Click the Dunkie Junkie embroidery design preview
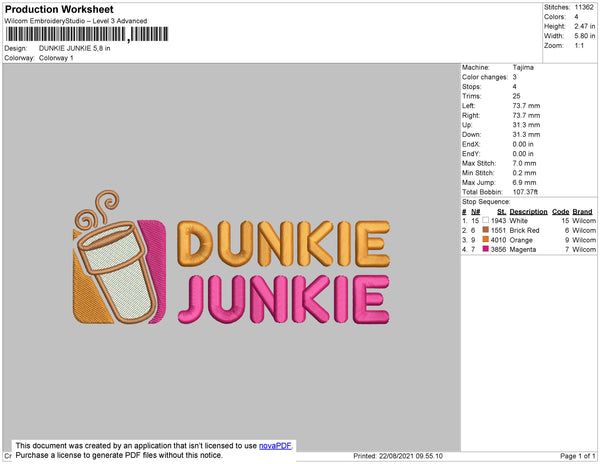The width and height of the screenshot is (600, 464). coord(231,257)
